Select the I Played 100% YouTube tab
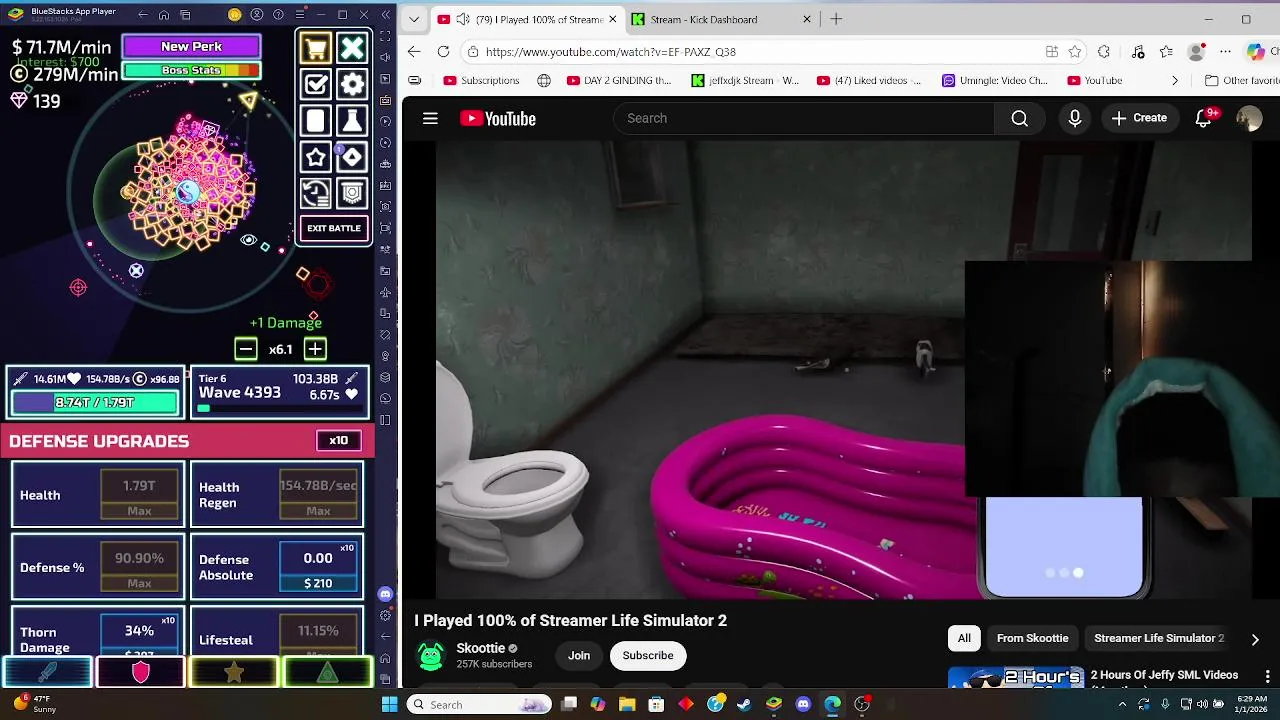Image resolution: width=1280 pixels, height=720 pixels. pyautogui.click(x=527, y=19)
